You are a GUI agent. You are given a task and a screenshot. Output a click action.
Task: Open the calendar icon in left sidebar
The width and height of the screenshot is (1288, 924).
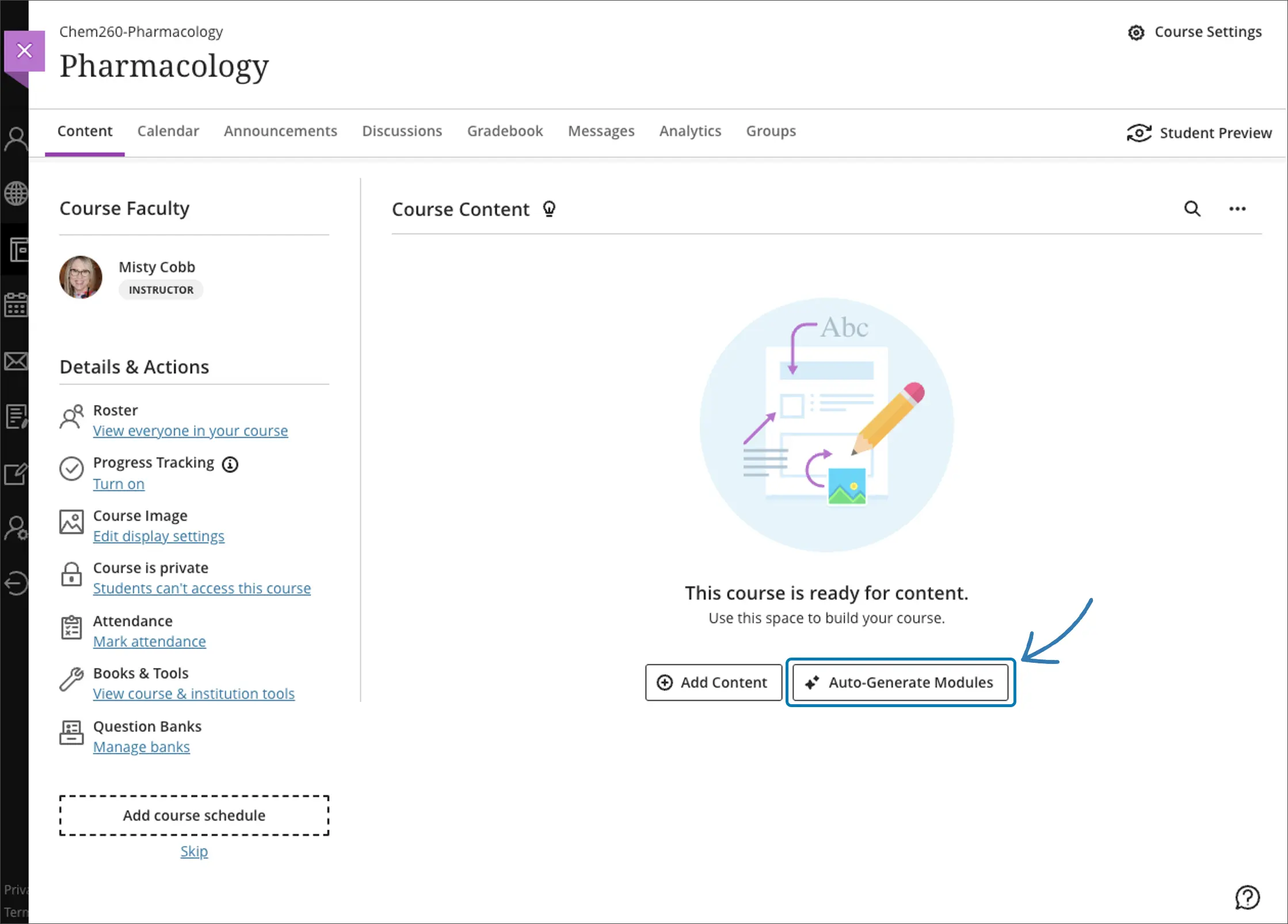coord(16,305)
